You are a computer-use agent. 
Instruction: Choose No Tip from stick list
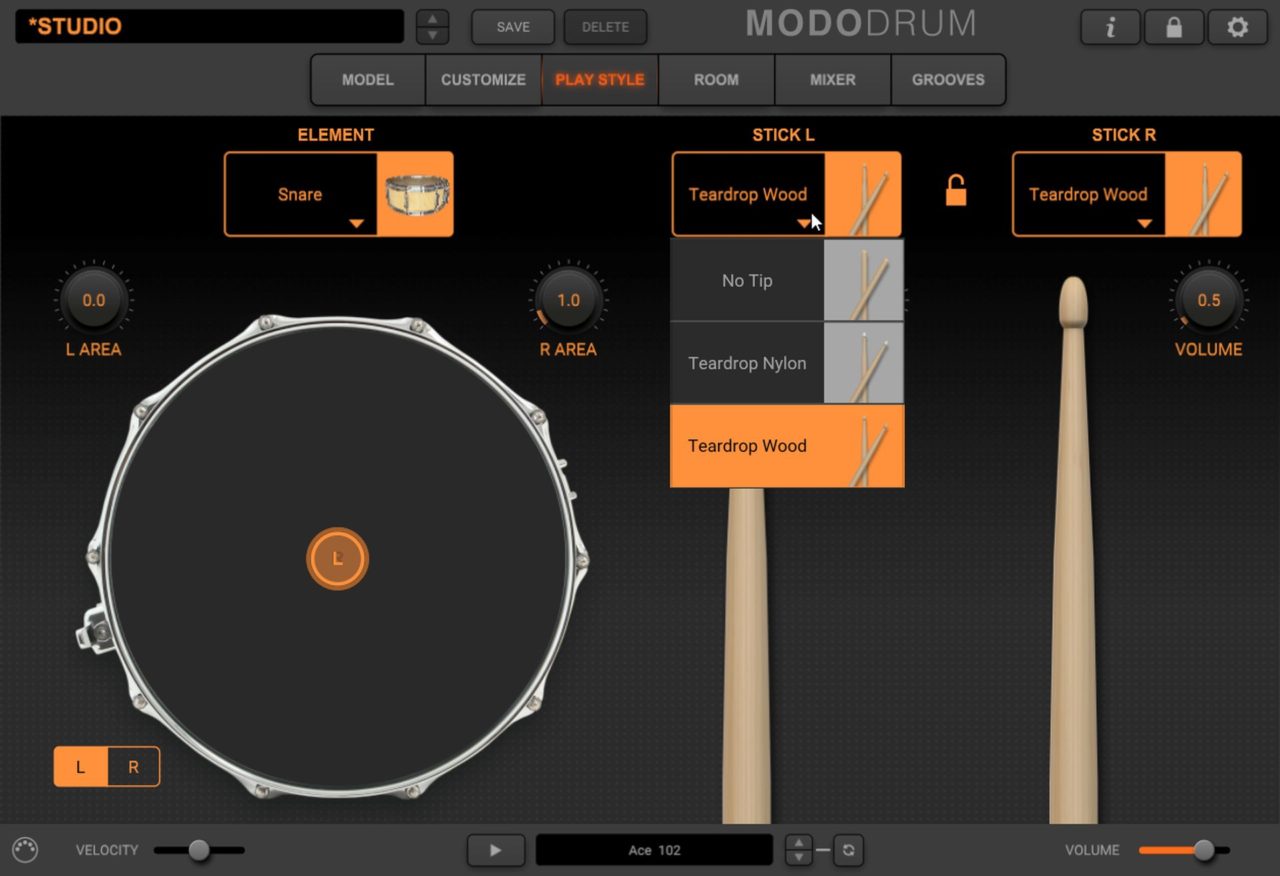pos(747,281)
